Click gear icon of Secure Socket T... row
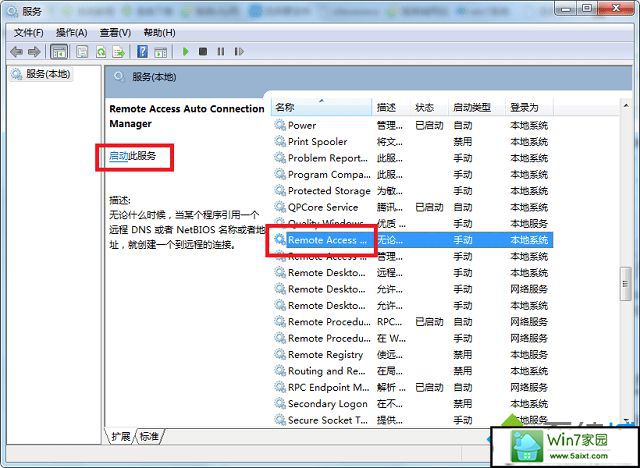Screen dimensions: 640x468 point(280,419)
